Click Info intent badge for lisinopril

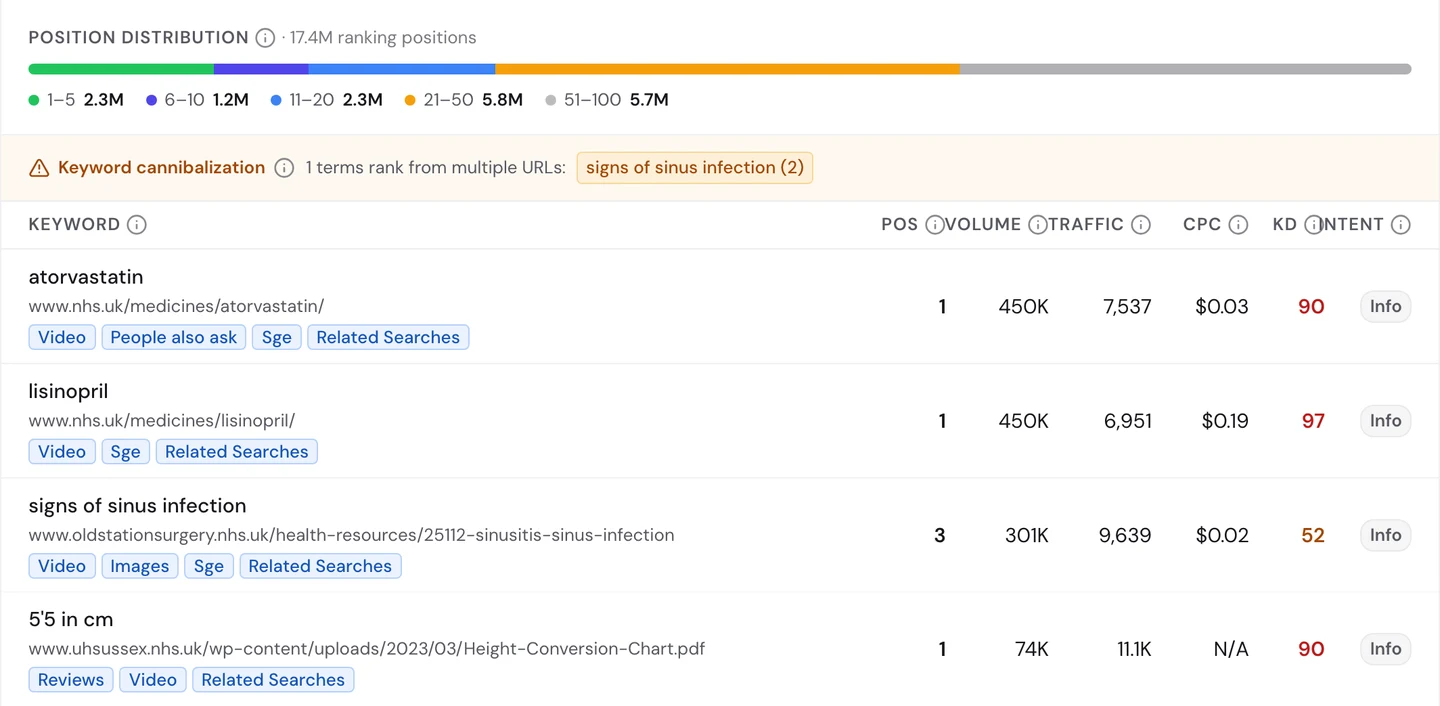1385,421
